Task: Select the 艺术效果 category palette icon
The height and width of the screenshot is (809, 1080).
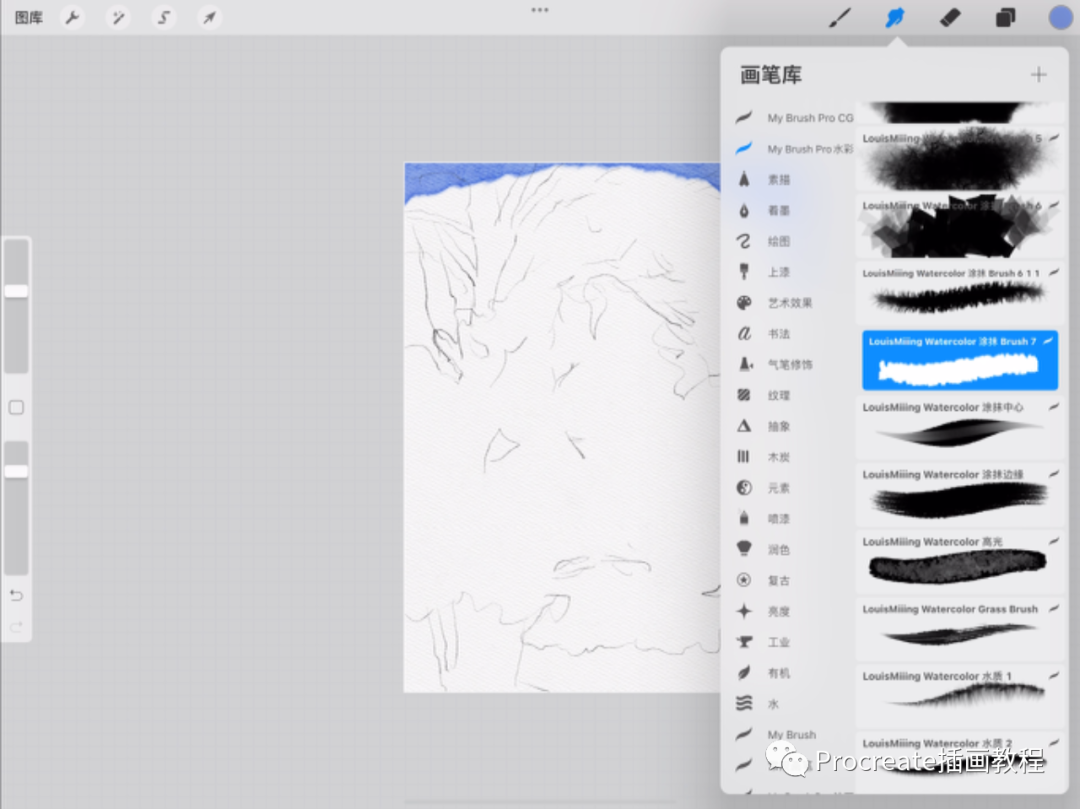Action: (x=744, y=303)
